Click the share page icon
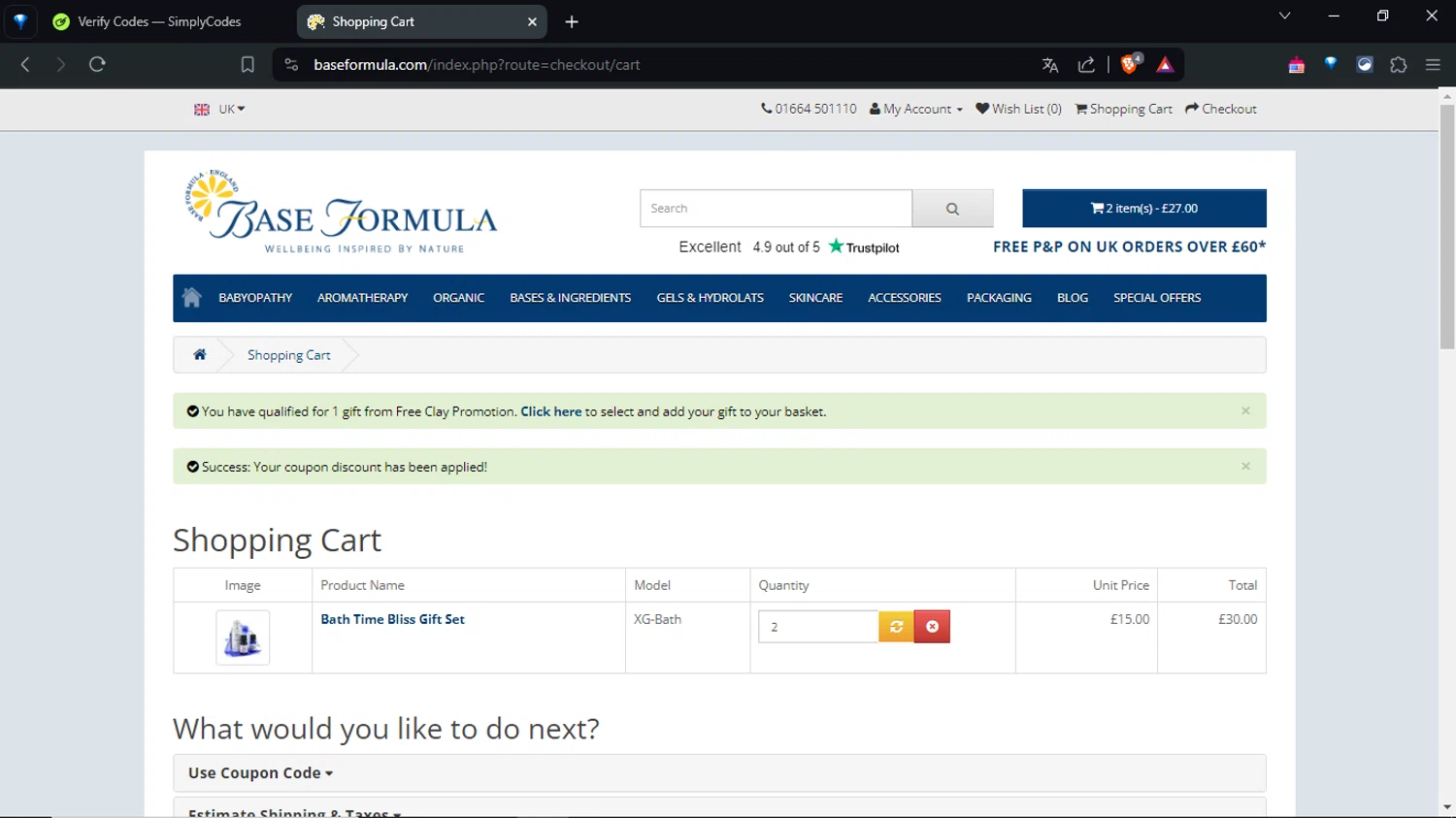Viewport: 1456px width, 818px height. 1086,65
